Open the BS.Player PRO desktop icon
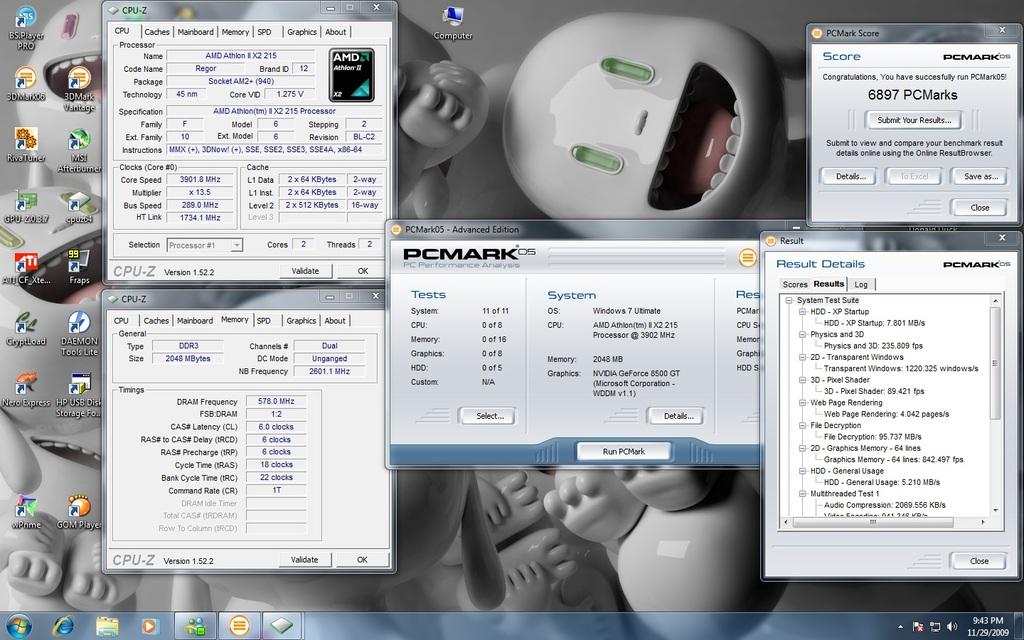 (26, 28)
